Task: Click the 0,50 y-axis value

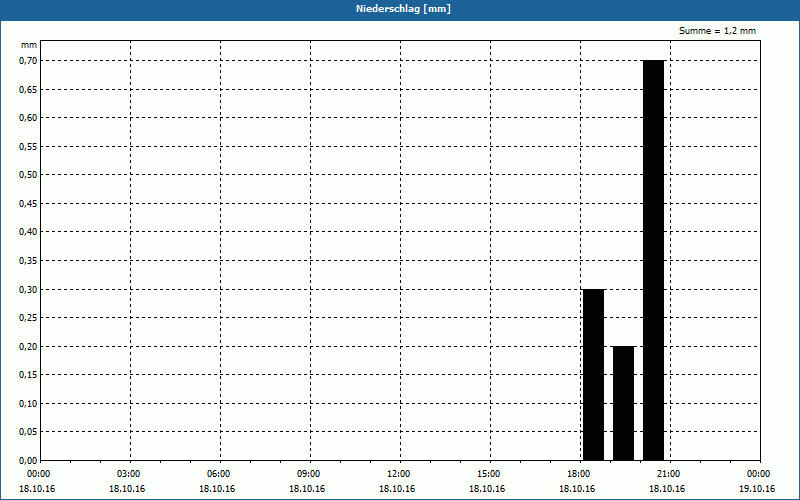Action: coord(28,175)
